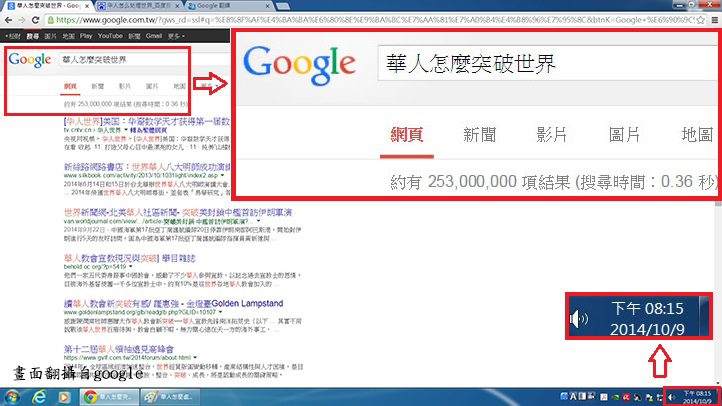Click the IME 'A' language bar icon

(x=573, y=396)
